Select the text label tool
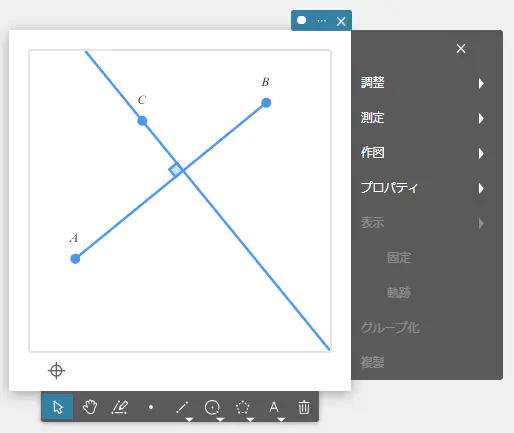The height and width of the screenshot is (433, 514). tap(274, 407)
